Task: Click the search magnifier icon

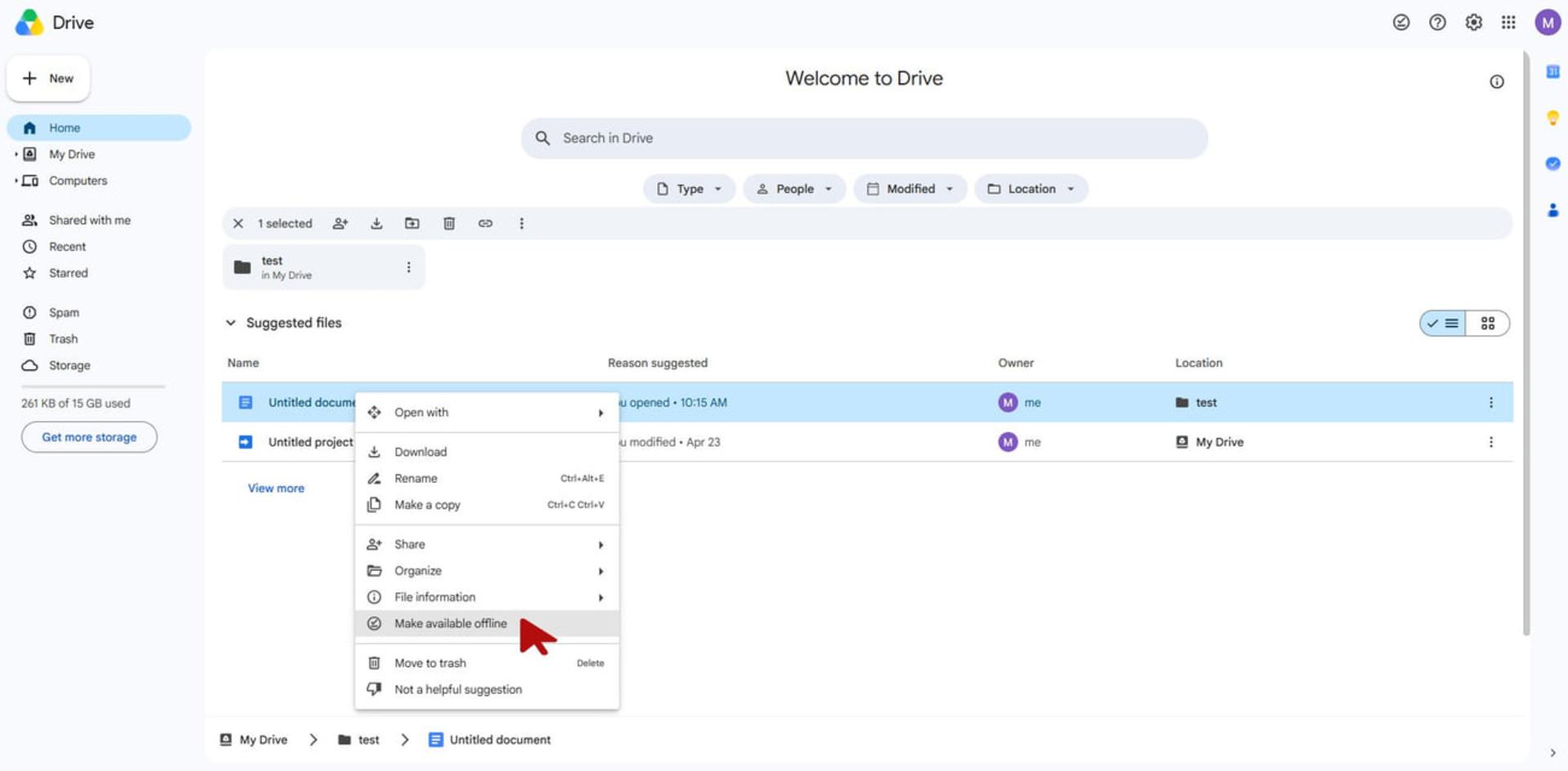Action: pos(542,138)
